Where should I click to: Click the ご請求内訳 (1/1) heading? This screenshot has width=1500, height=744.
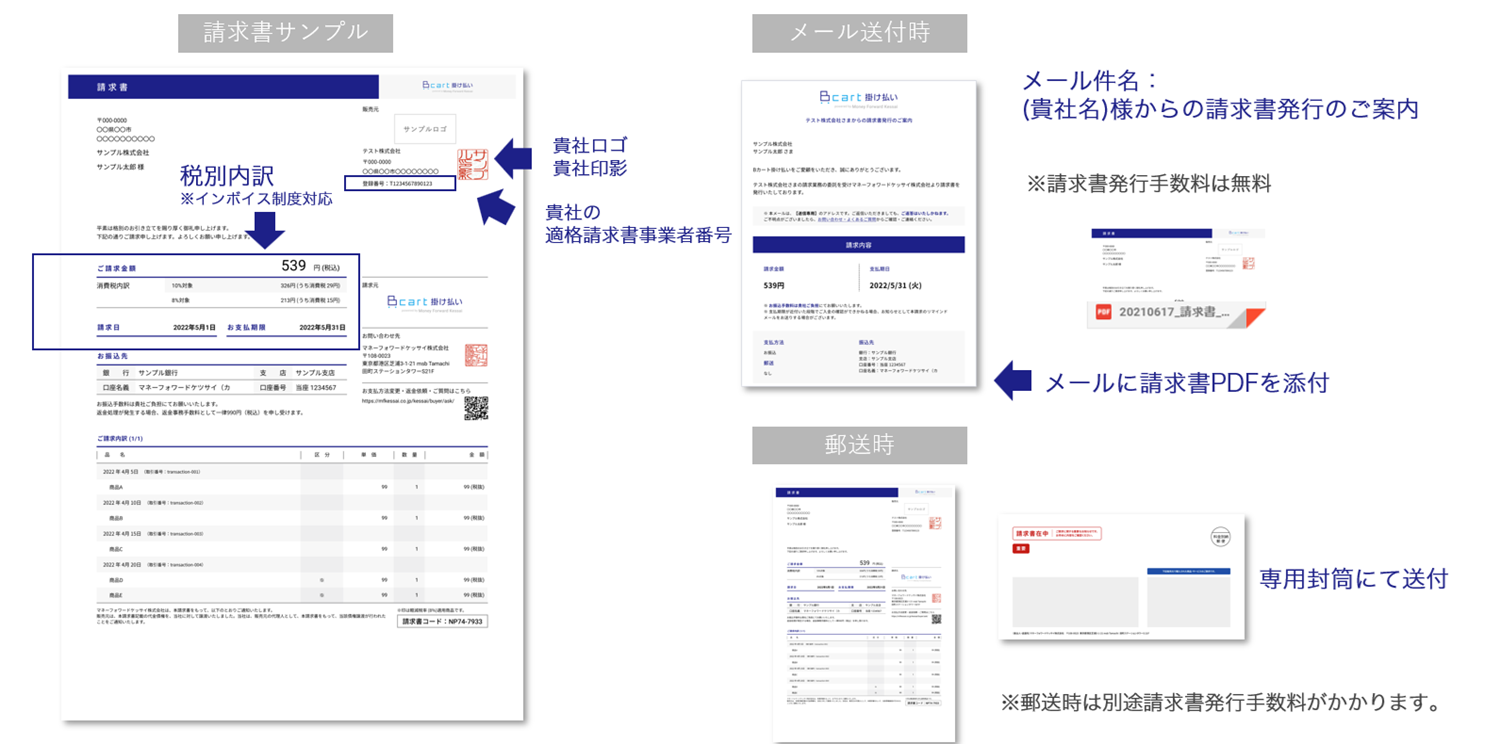click(x=121, y=438)
